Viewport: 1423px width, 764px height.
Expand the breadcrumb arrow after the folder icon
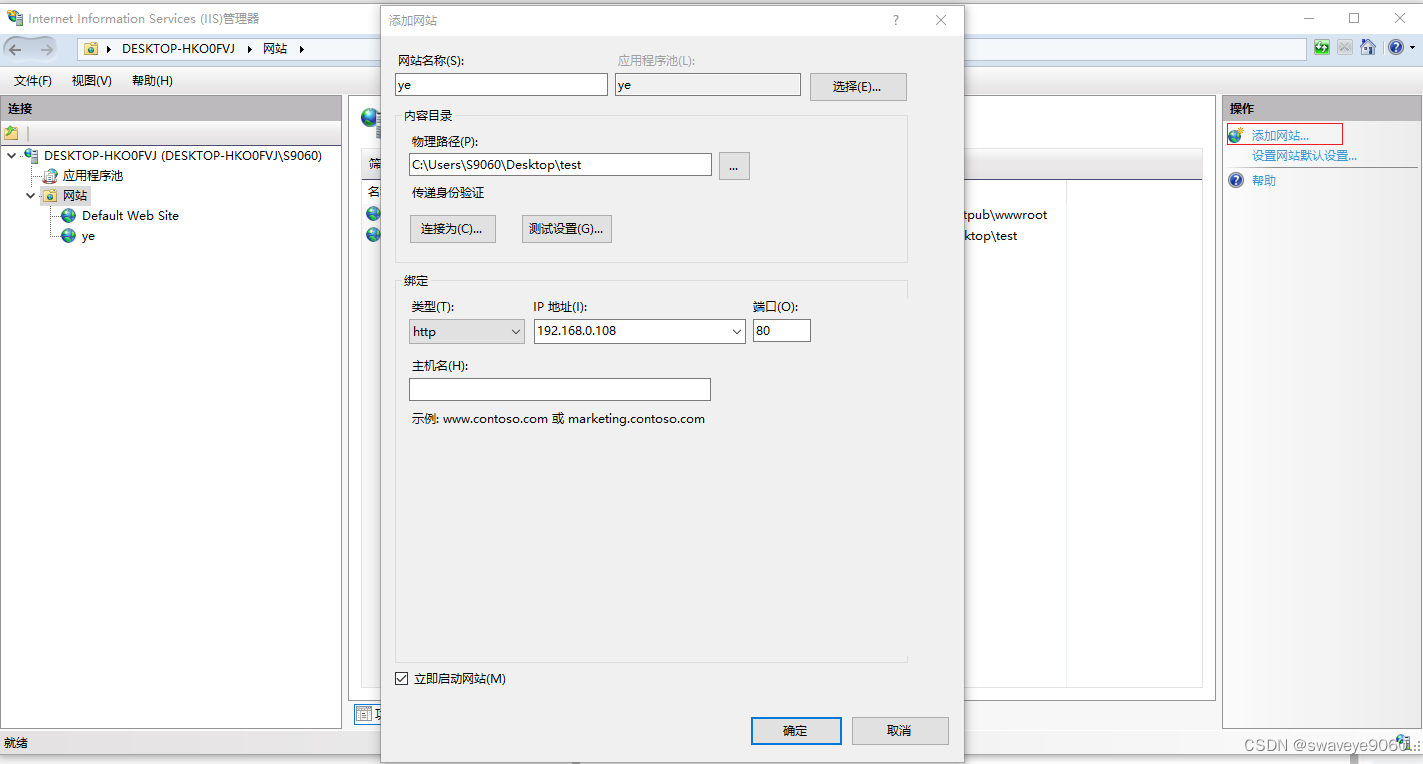tap(111, 48)
